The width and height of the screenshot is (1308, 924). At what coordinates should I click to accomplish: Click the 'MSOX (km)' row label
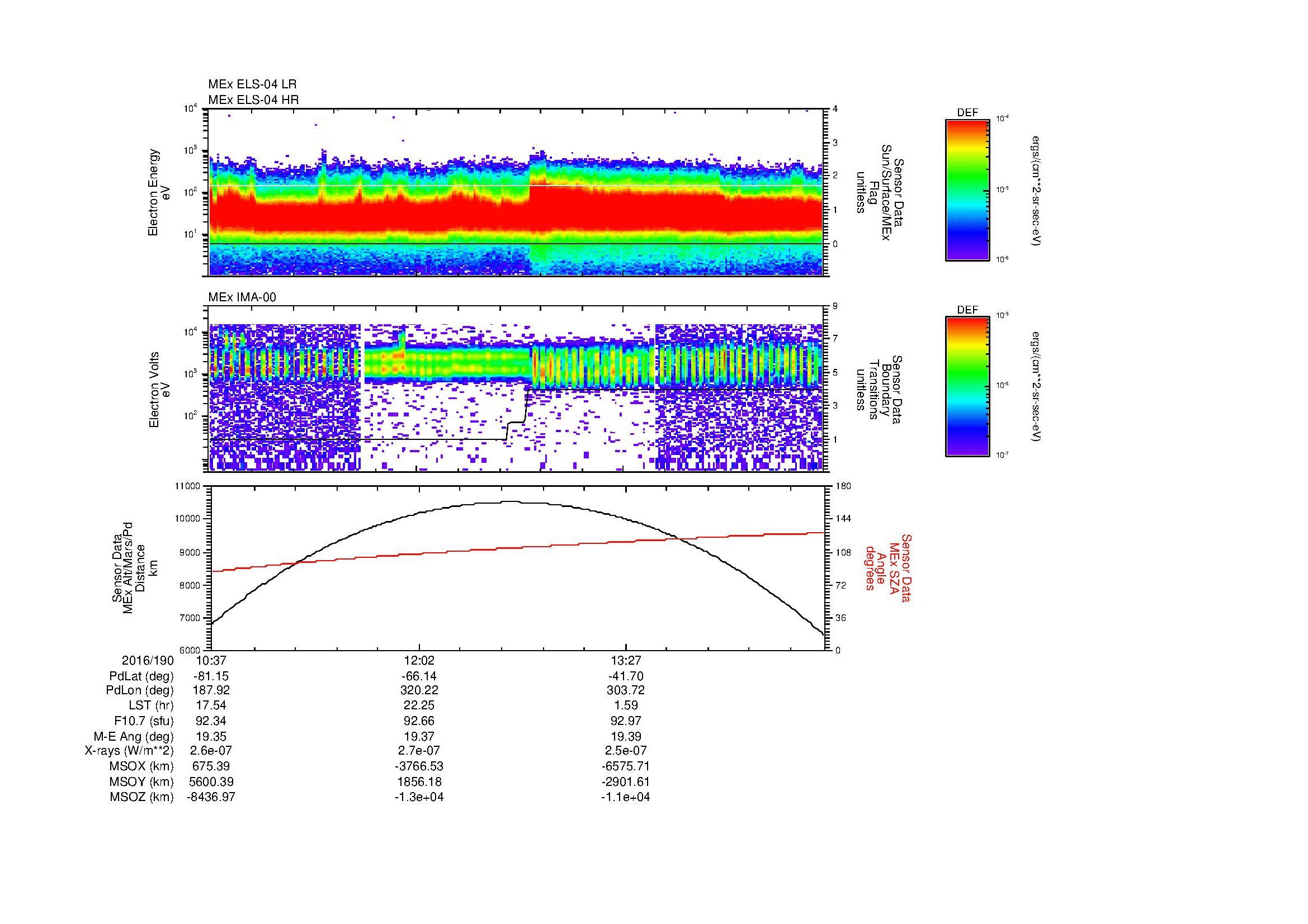[x=142, y=766]
